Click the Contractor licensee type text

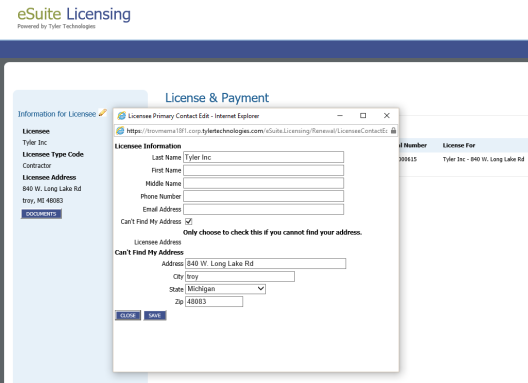(x=37, y=165)
